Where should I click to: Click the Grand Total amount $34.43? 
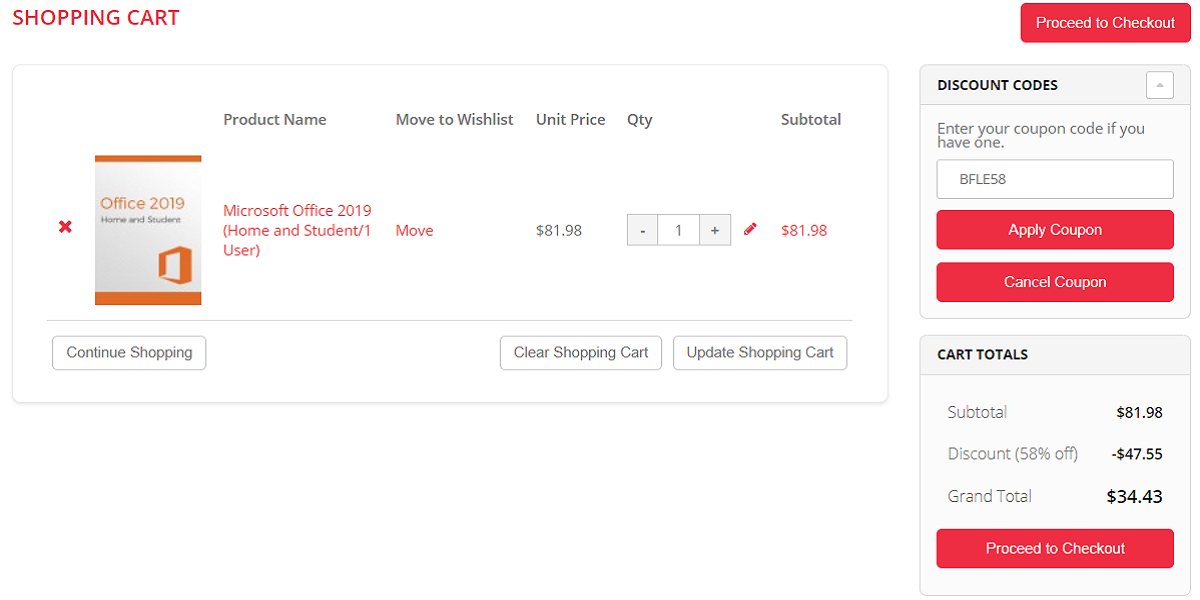tap(1134, 496)
